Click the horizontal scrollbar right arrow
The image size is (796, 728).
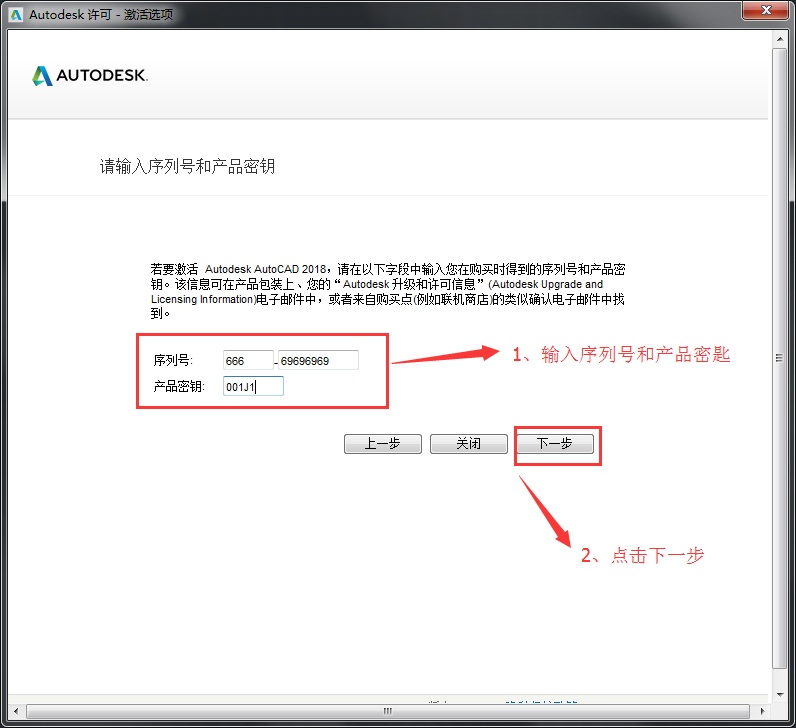point(763,711)
